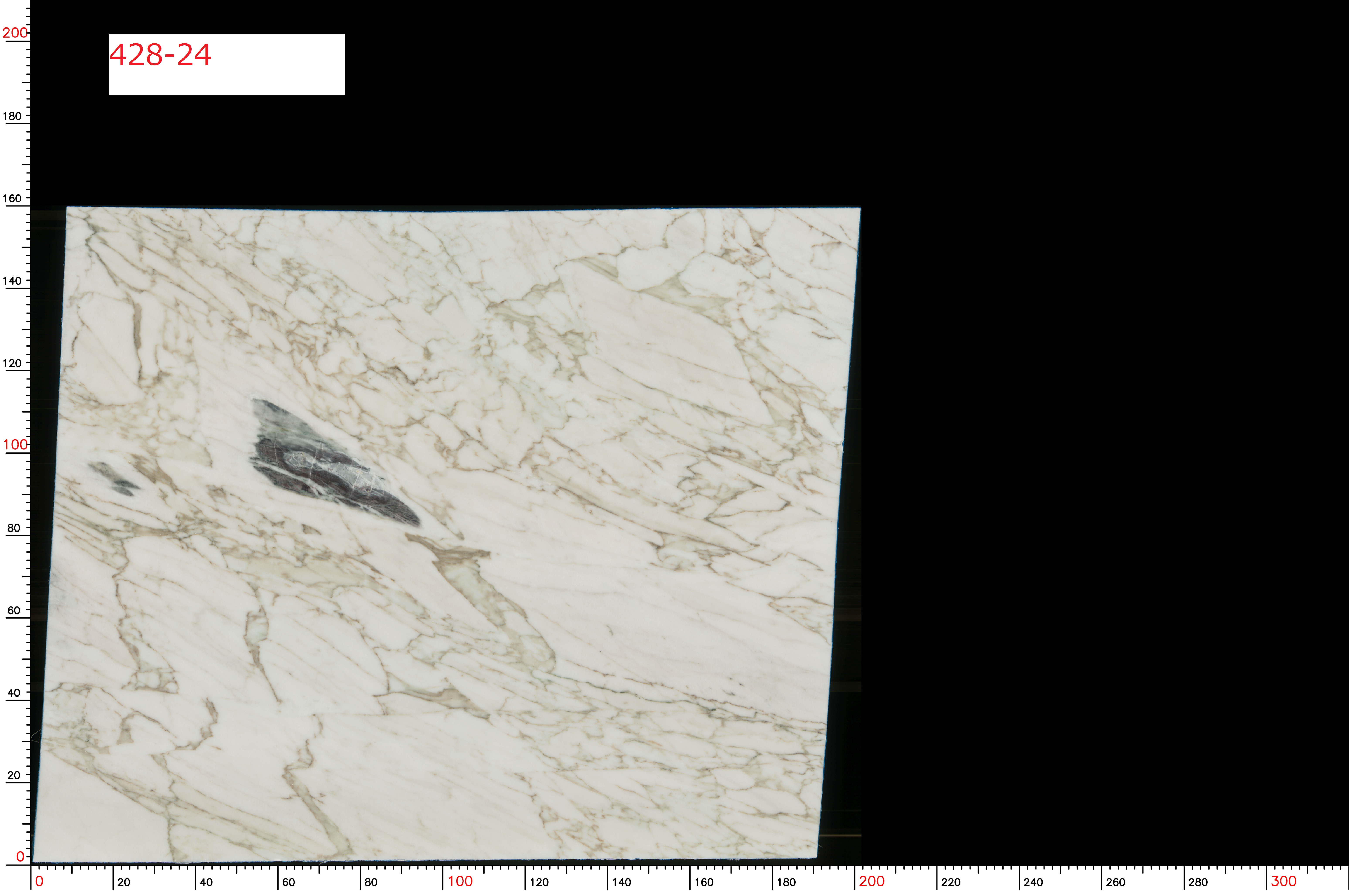The width and height of the screenshot is (1349, 896).
Task: Pick red "200" on the vertical ruler
Action: pos(15,32)
